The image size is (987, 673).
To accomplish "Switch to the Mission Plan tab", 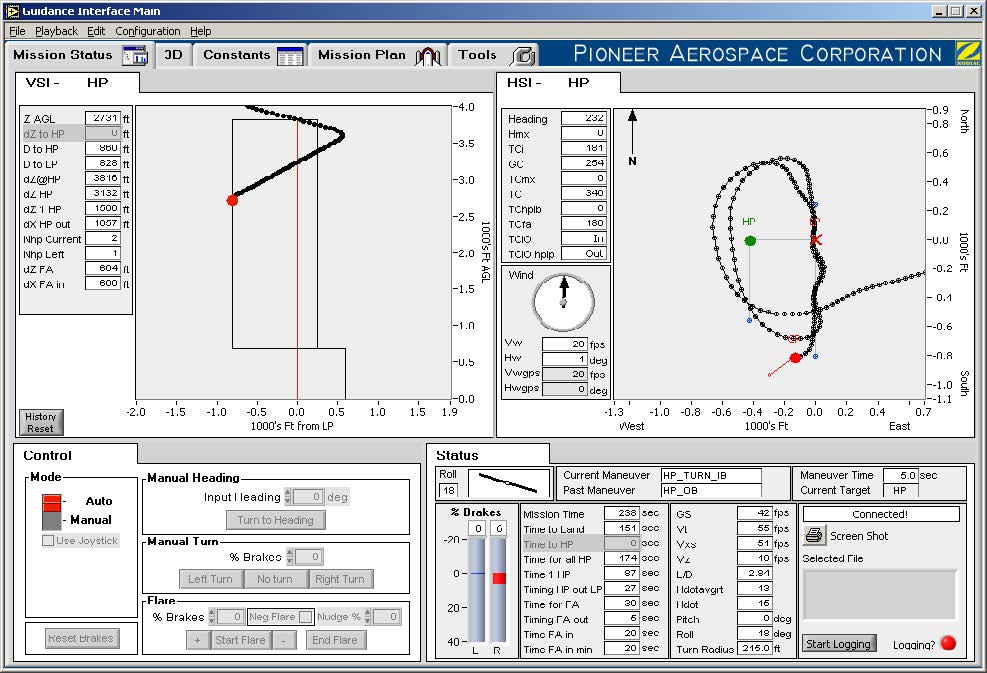I will pyautogui.click(x=378, y=55).
